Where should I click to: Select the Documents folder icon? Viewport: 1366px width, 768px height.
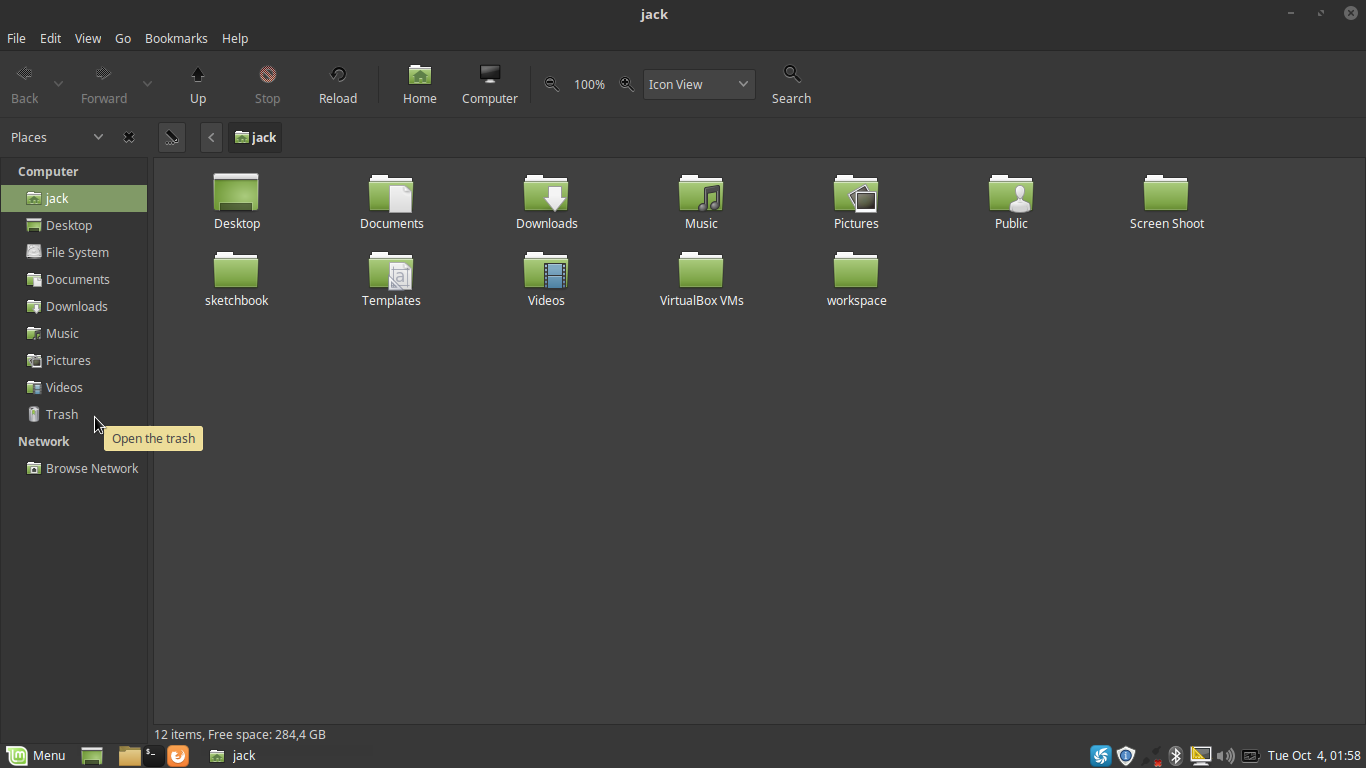click(391, 202)
